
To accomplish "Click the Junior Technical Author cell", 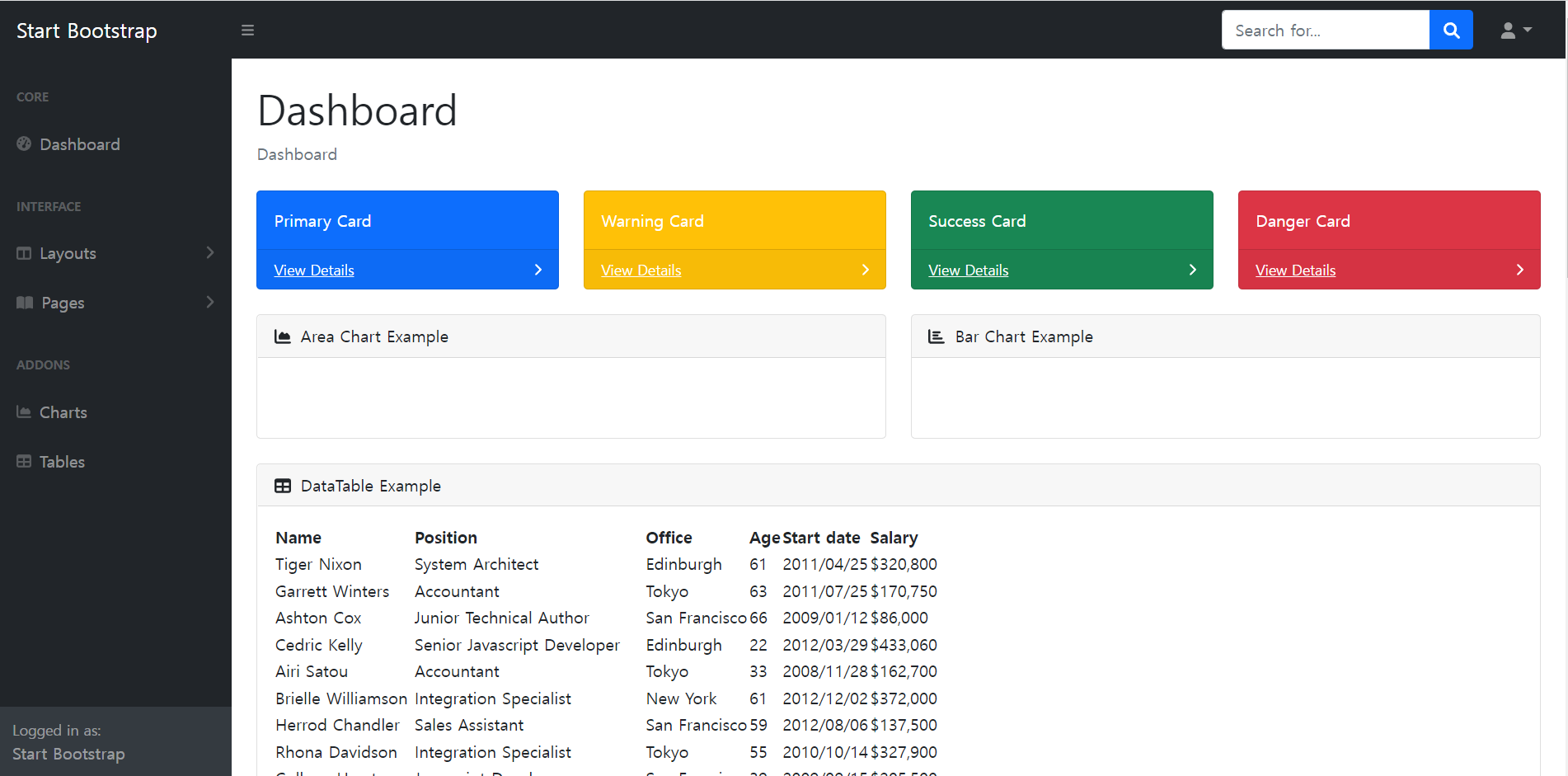I will (x=502, y=618).
